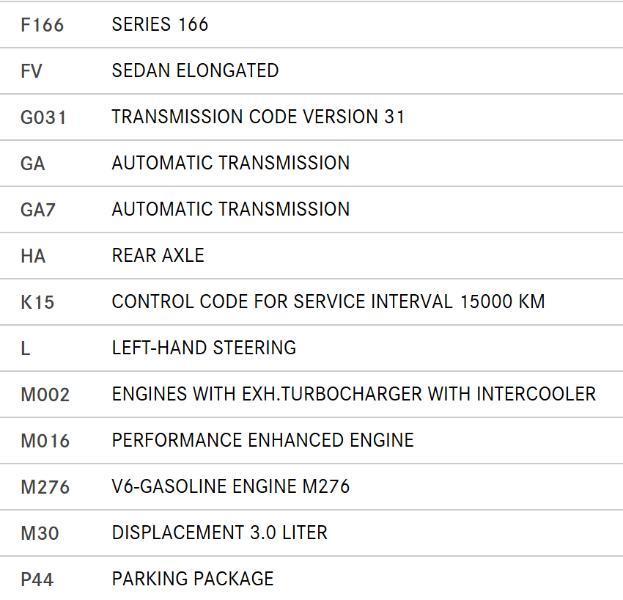Click the M002 code cell

[45, 395]
